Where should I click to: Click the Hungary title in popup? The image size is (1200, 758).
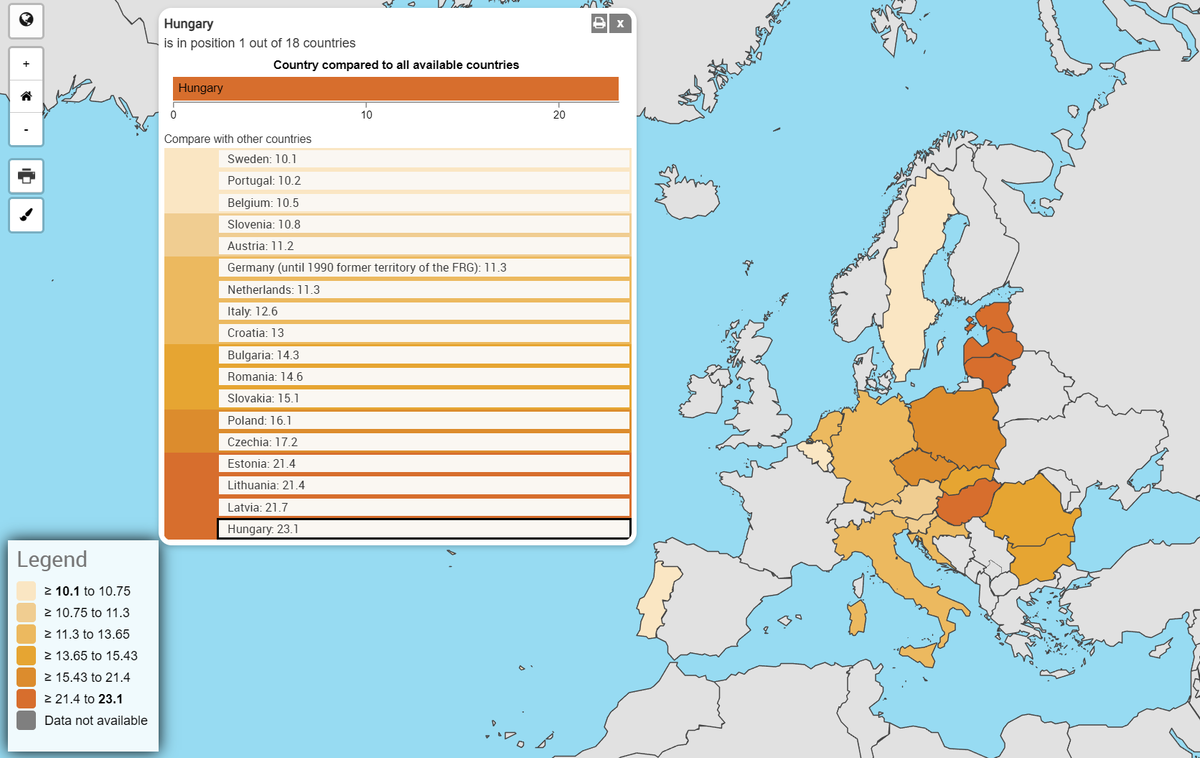[x=189, y=23]
